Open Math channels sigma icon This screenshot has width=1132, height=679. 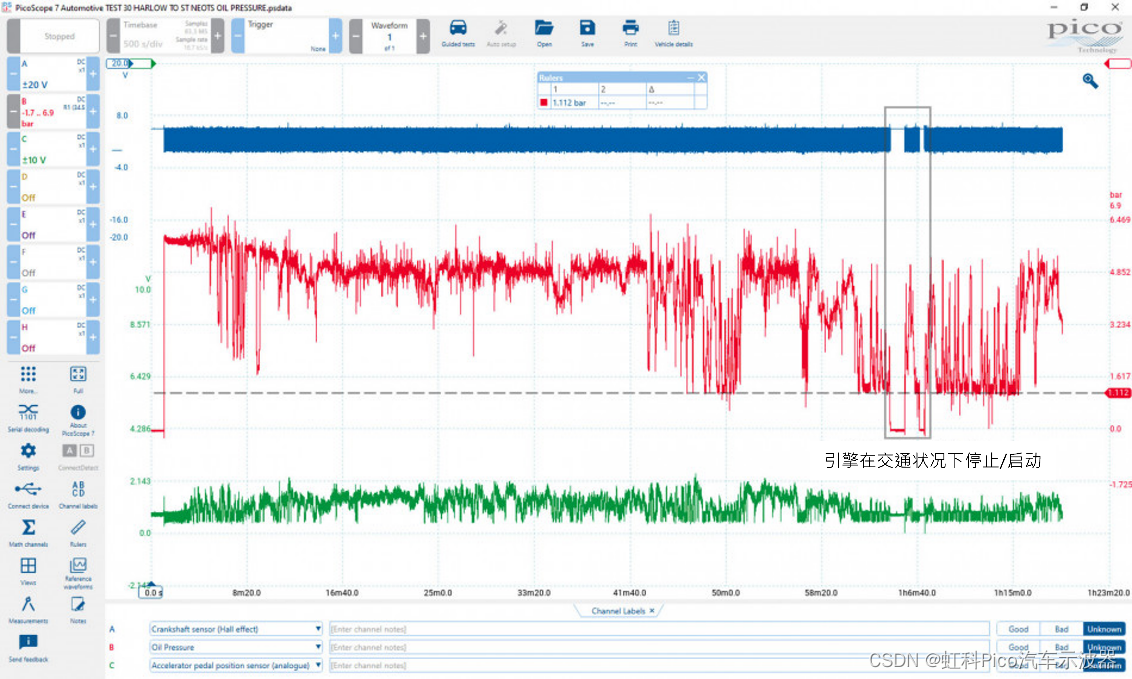(x=28, y=532)
